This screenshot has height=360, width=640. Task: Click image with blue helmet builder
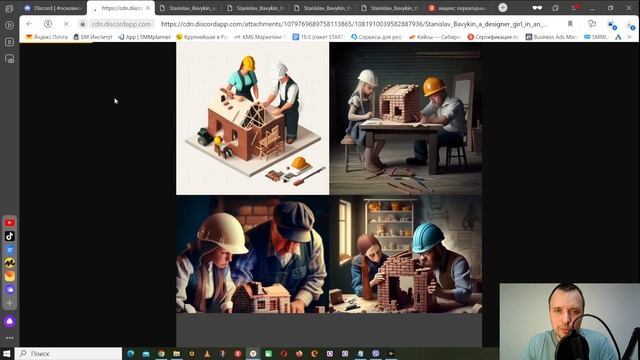(x=406, y=254)
